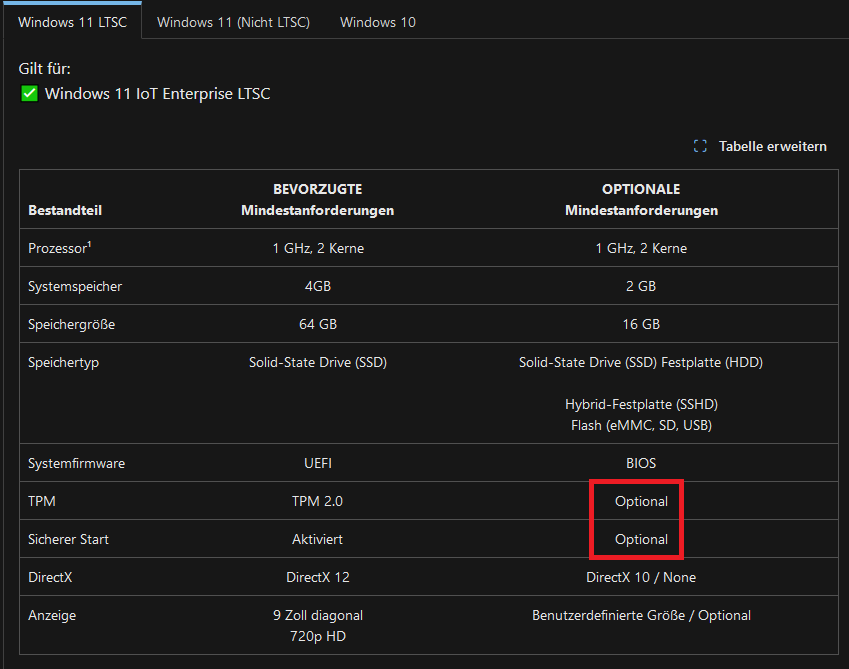The image size is (849, 669).
Task: Click the 4GB cell in Systemspeicher row
Action: (x=318, y=286)
